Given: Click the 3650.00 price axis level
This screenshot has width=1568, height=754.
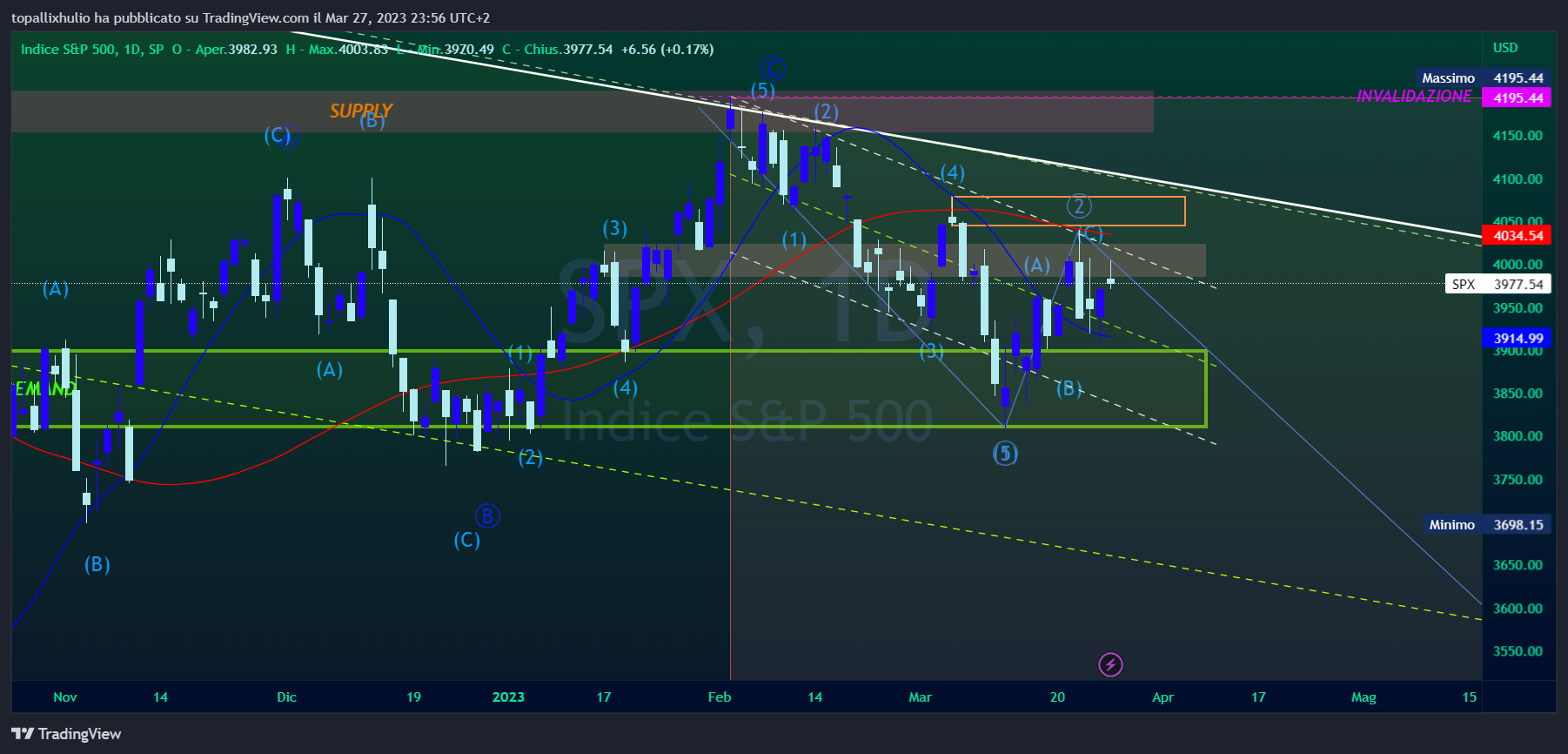Looking at the screenshot, I should (1518, 565).
